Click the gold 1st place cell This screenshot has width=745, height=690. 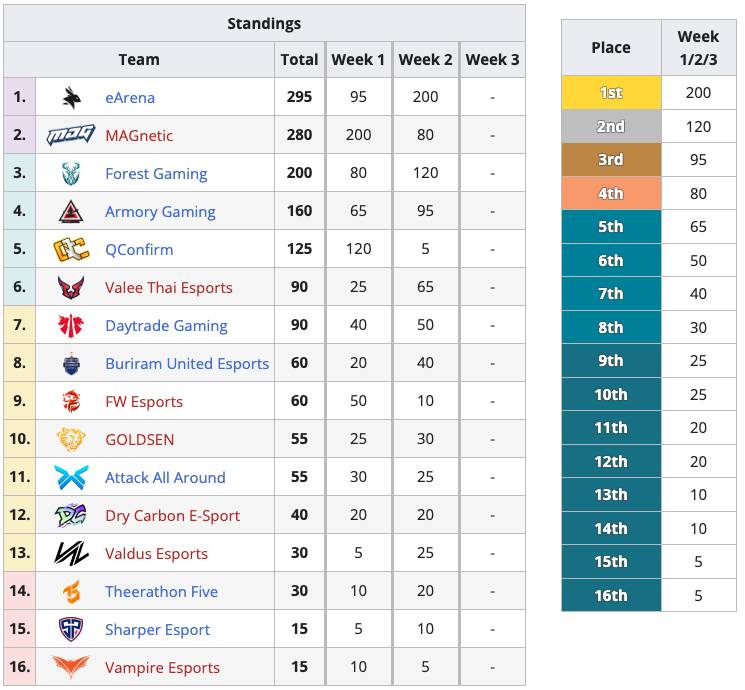pos(611,93)
